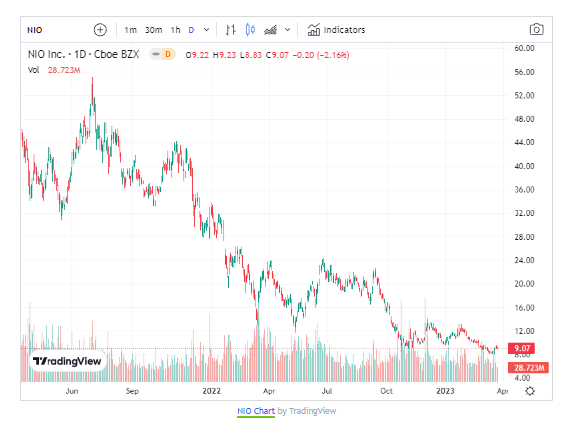This screenshot has width=573, height=434.
Task: Click the 2023 time axis label
Action: click(445, 391)
